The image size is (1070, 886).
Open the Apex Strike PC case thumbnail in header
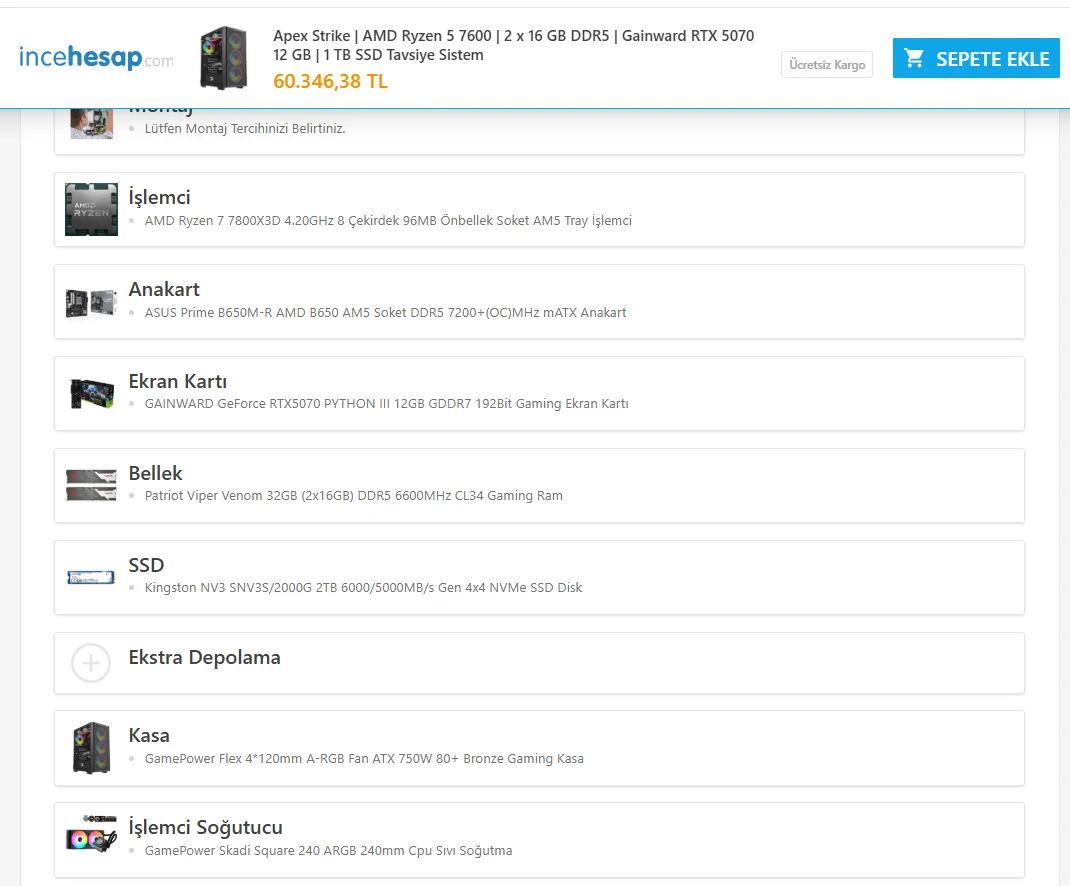[x=223, y=58]
